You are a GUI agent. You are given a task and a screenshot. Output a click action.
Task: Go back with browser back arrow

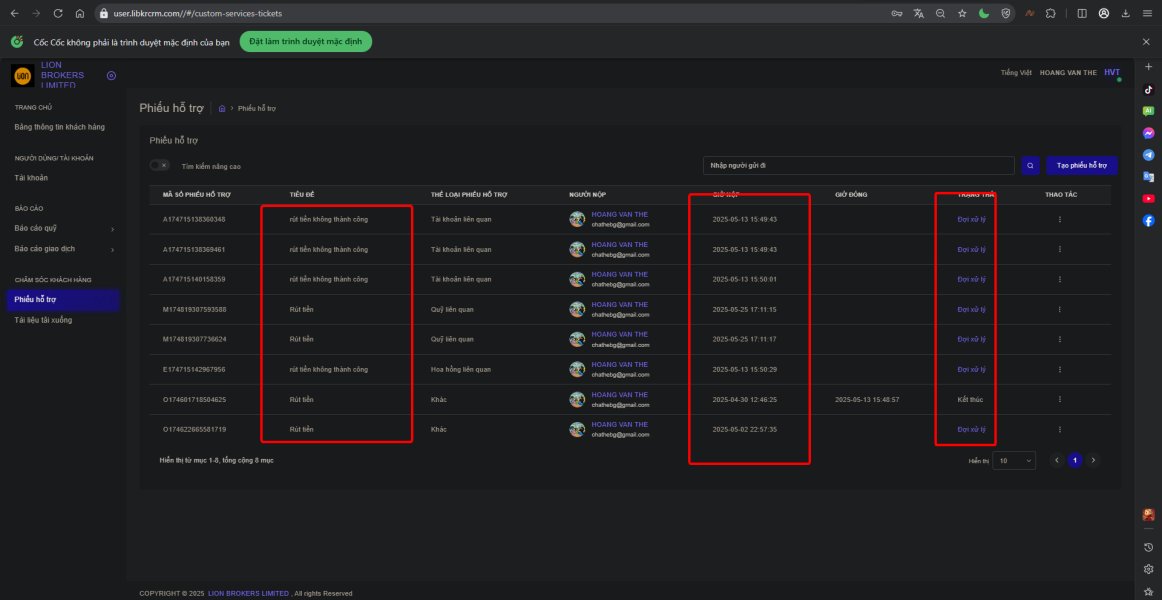pyautogui.click(x=14, y=13)
